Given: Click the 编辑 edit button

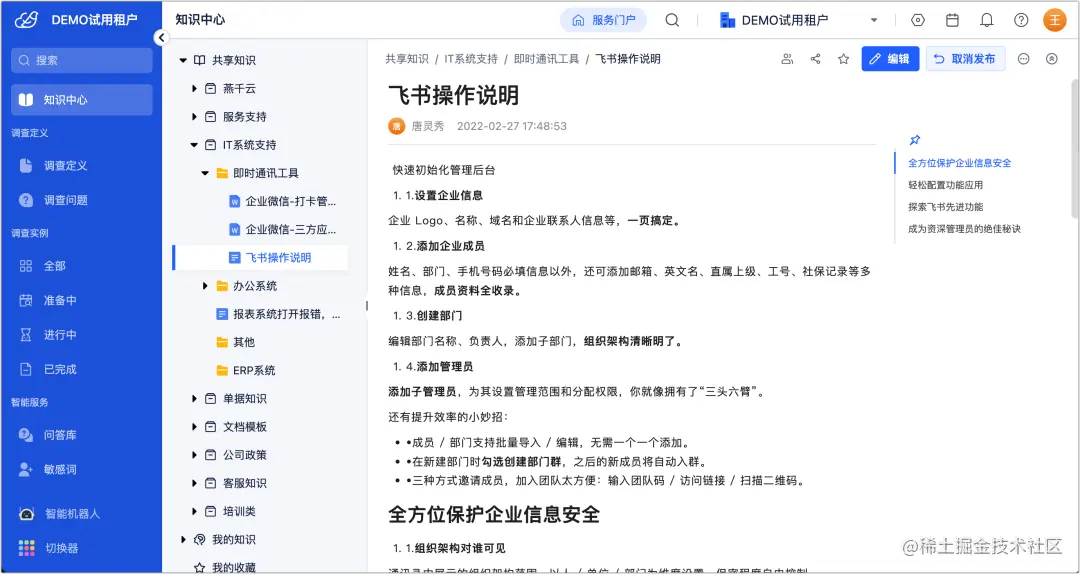Looking at the screenshot, I should (x=890, y=59).
